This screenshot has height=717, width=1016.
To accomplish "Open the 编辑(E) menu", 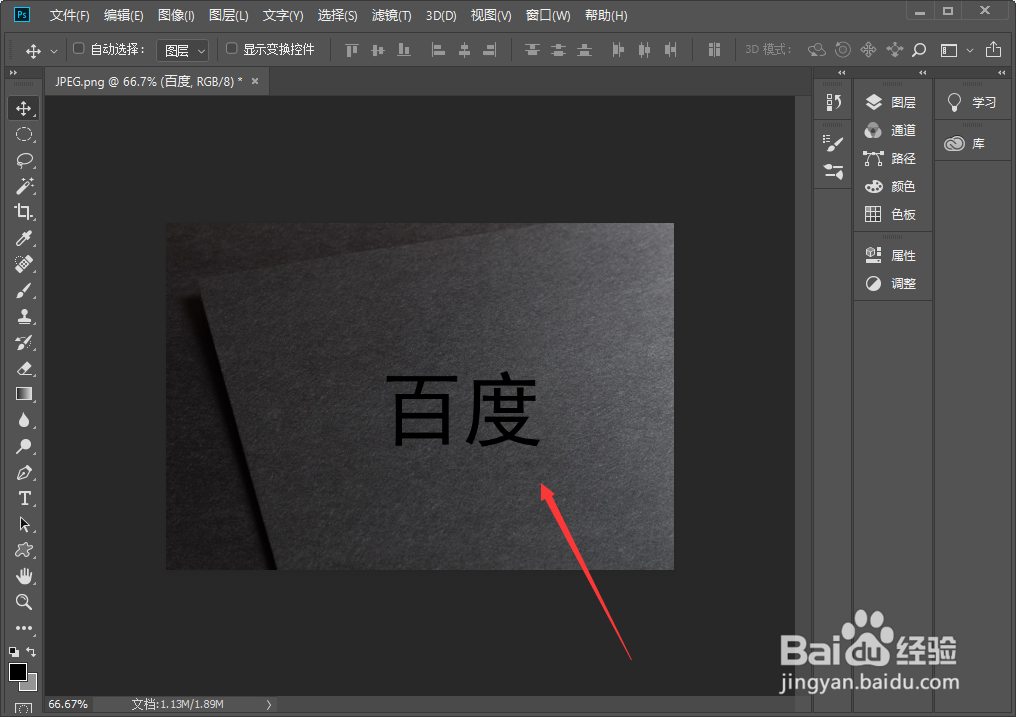I will (x=123, y=16).
